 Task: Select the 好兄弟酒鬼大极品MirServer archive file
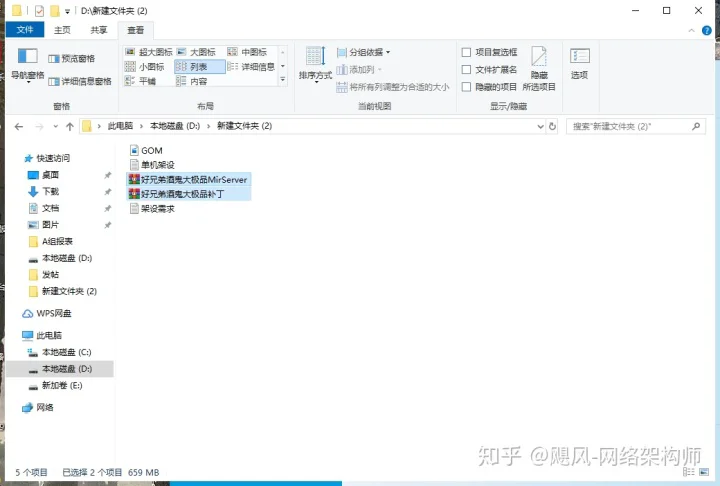point(192,179)
